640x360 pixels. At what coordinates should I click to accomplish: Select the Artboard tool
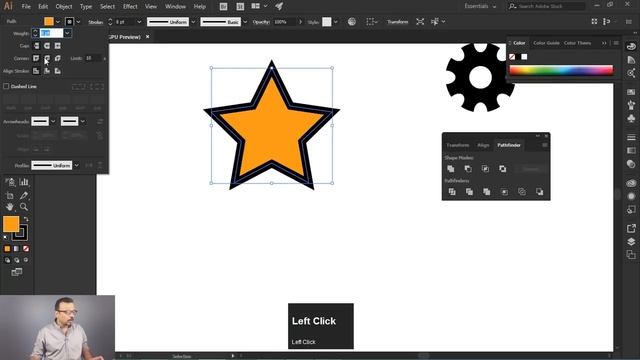[10, 196]
